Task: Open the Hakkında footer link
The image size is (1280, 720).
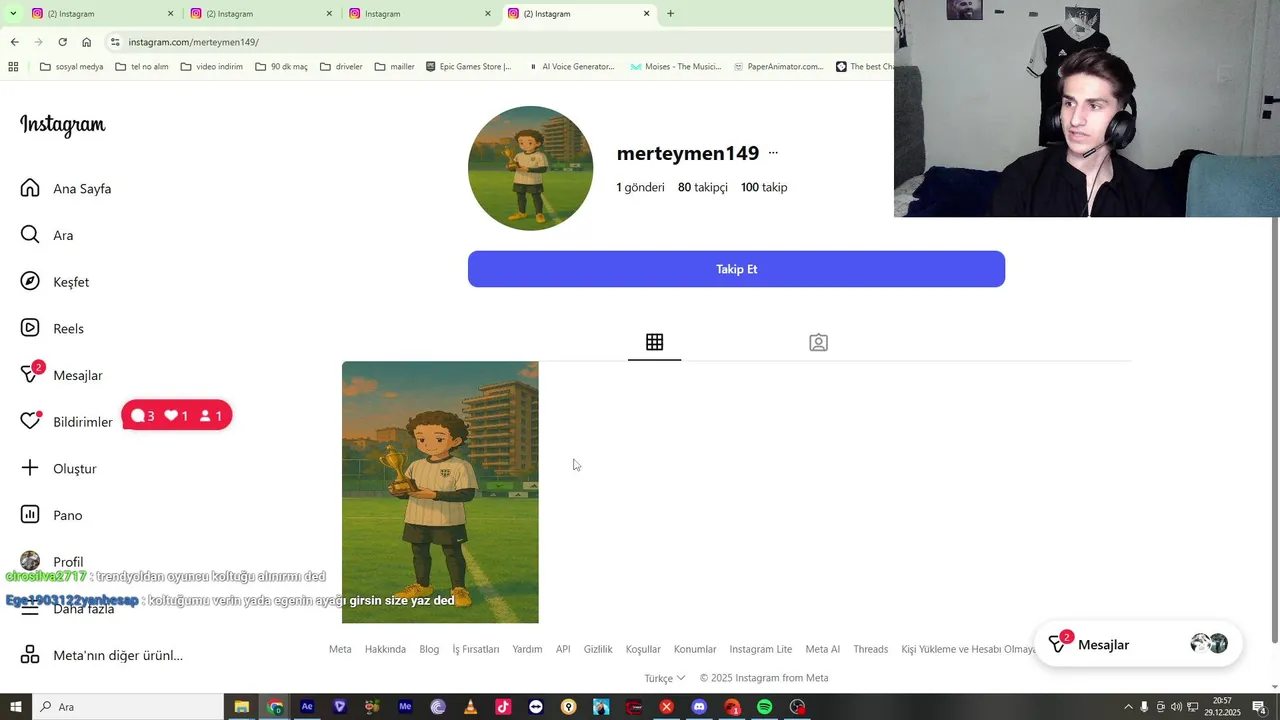Action: tap(385, 649)
